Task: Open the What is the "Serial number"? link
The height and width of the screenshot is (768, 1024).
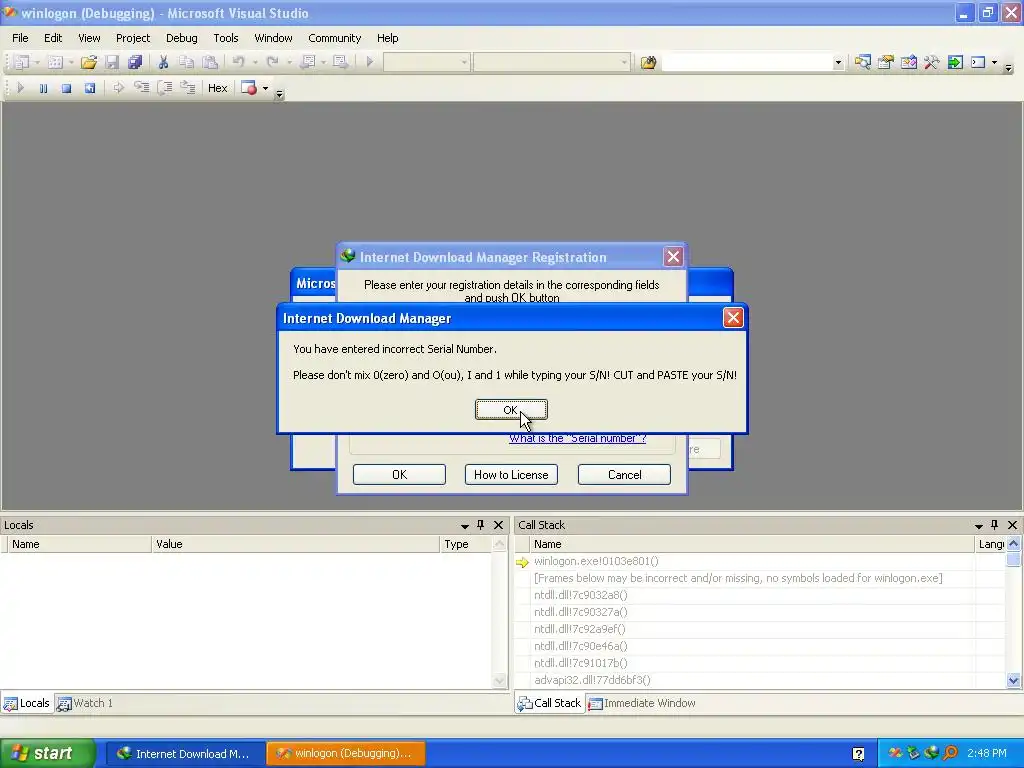Action: [x=577, y=438]
